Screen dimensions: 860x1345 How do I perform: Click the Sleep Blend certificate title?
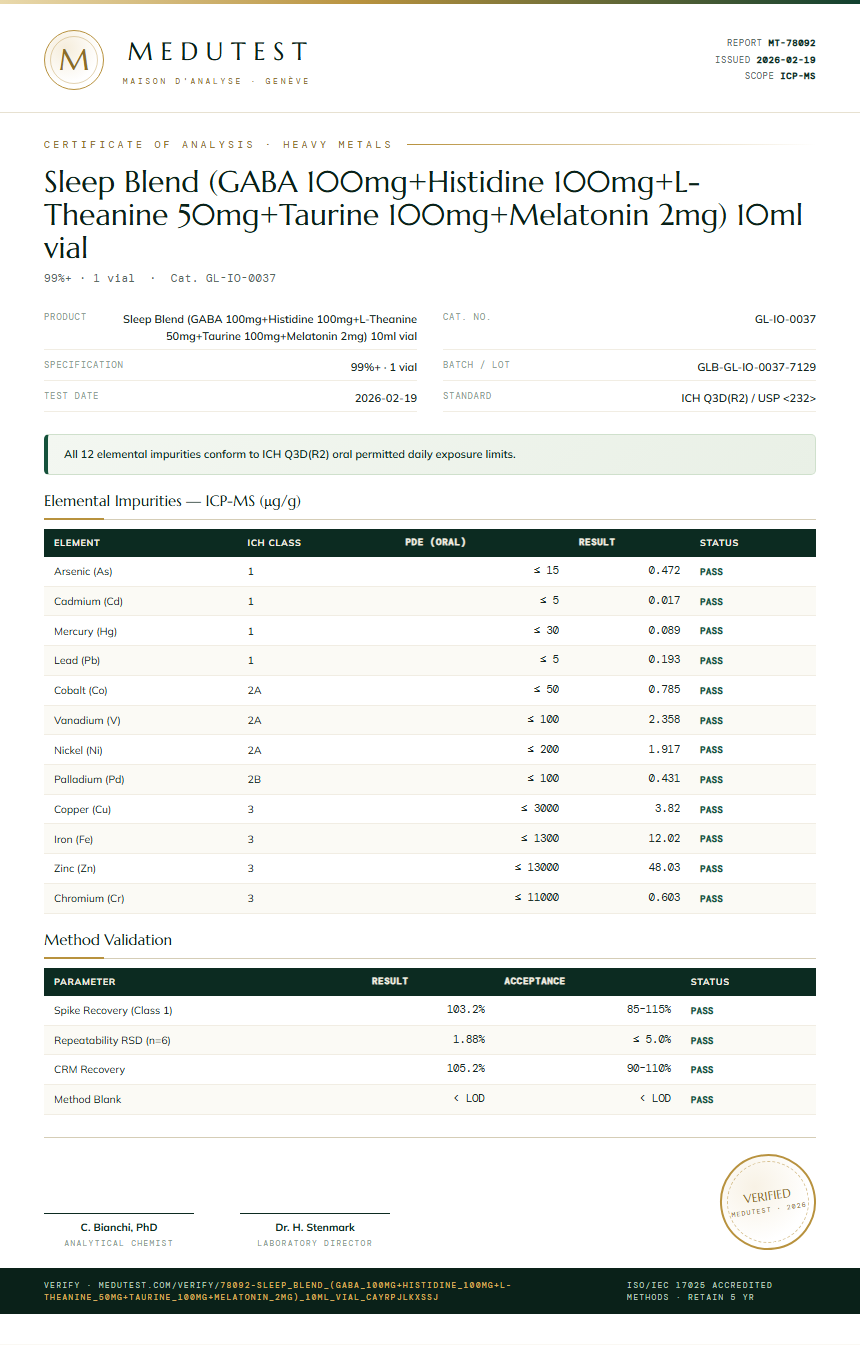click(424, 215)
